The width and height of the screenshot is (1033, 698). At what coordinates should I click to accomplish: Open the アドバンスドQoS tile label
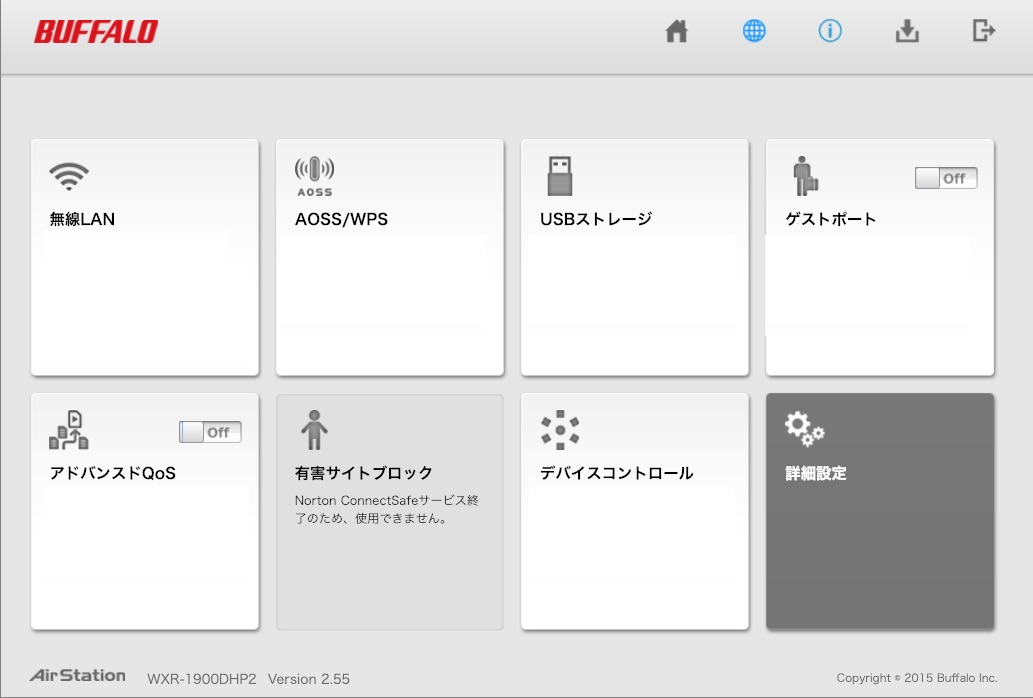(x=113, y=473)
